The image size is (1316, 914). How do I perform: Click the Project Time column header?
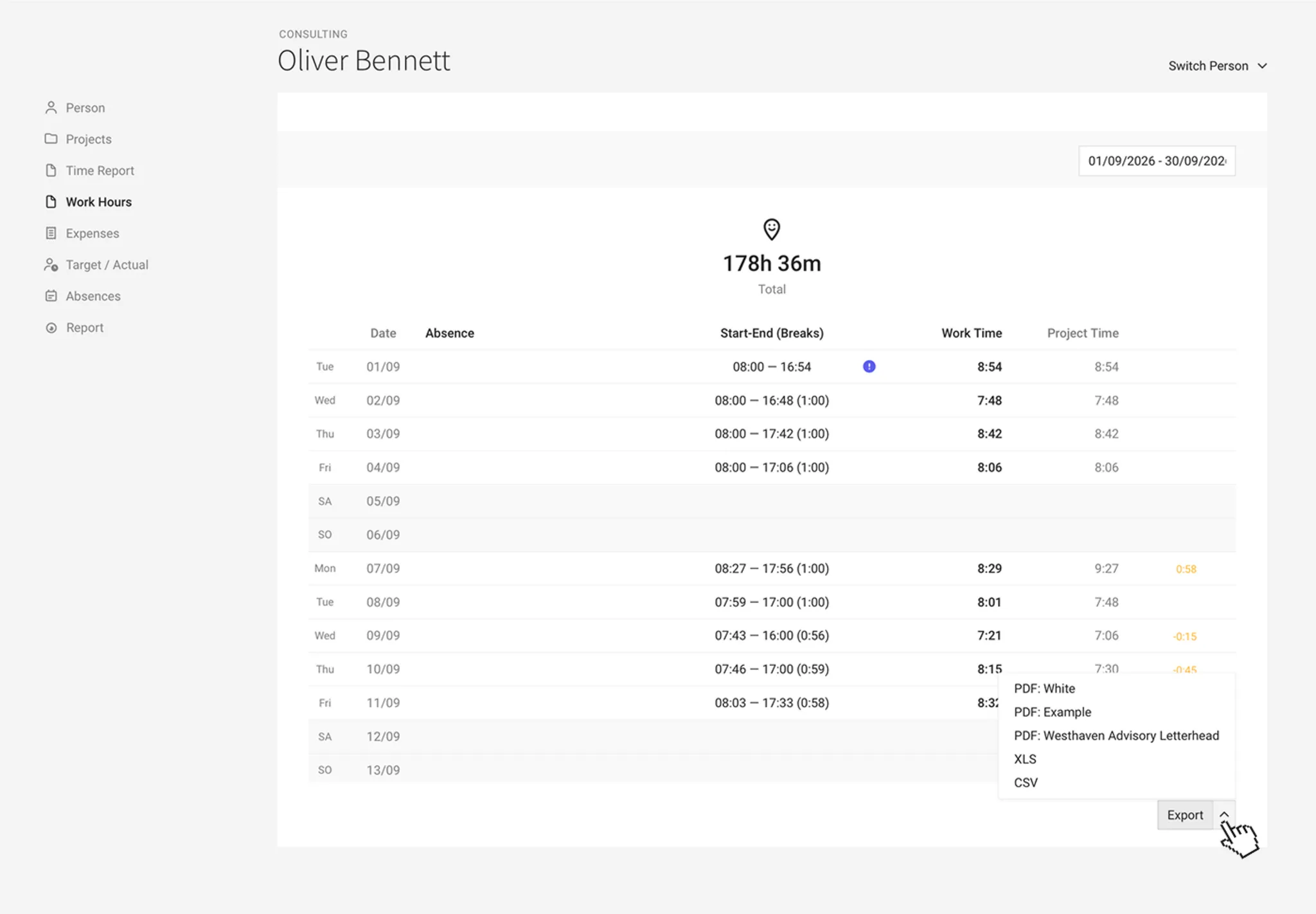[x=1083, y=333]
